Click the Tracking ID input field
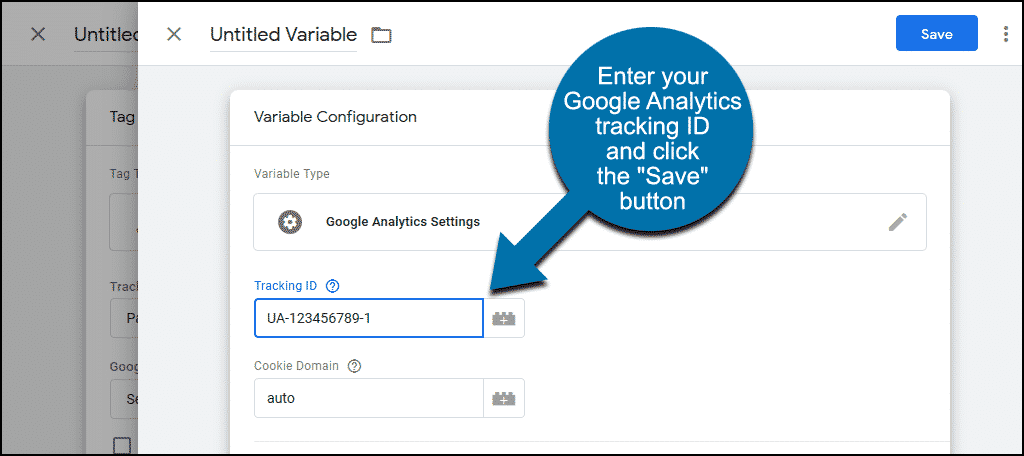Image resolution: width=1024 pixels, height=456 pixels. [x=368, y=318]
